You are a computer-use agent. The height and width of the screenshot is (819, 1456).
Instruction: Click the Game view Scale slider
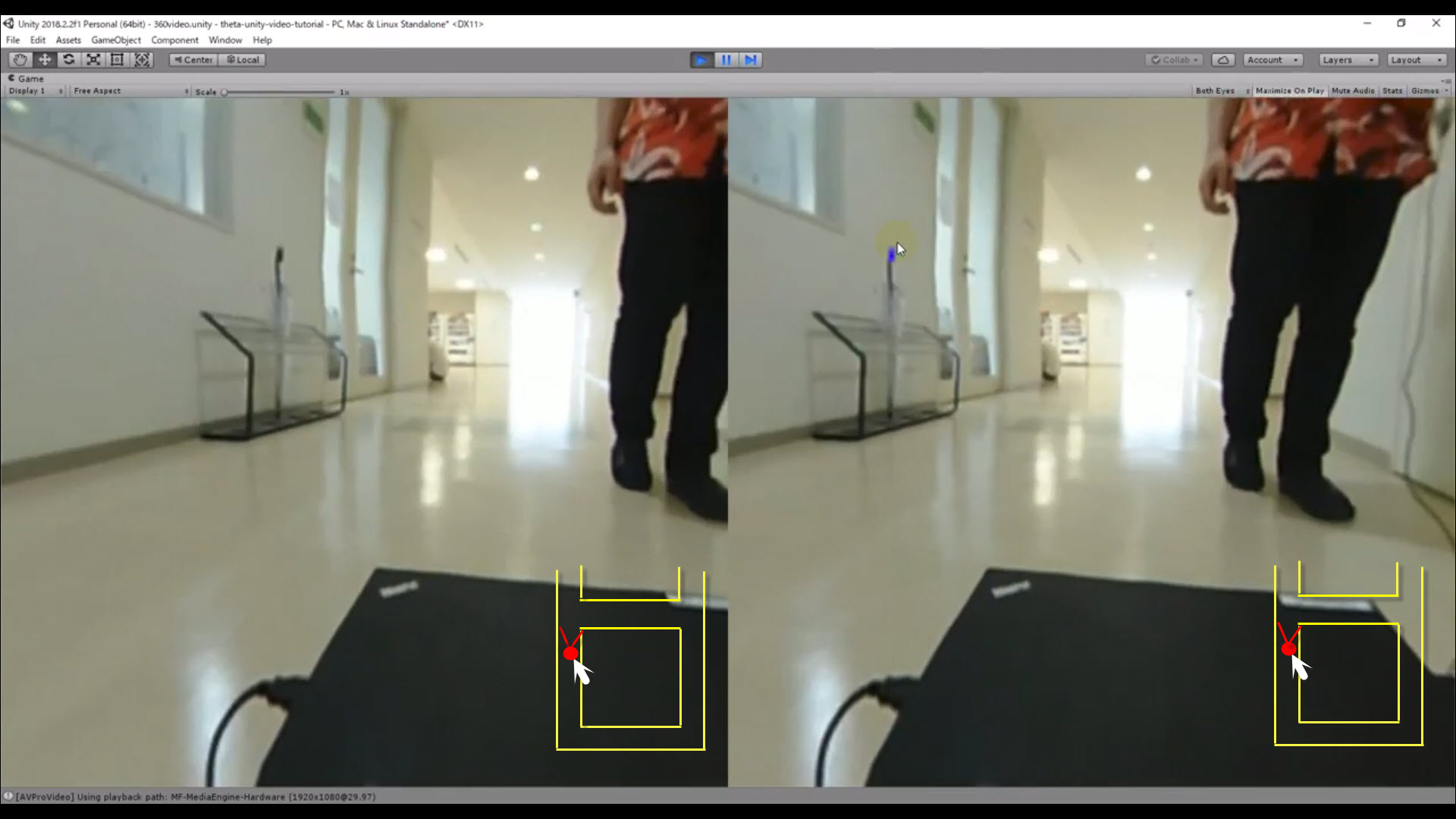279,92
